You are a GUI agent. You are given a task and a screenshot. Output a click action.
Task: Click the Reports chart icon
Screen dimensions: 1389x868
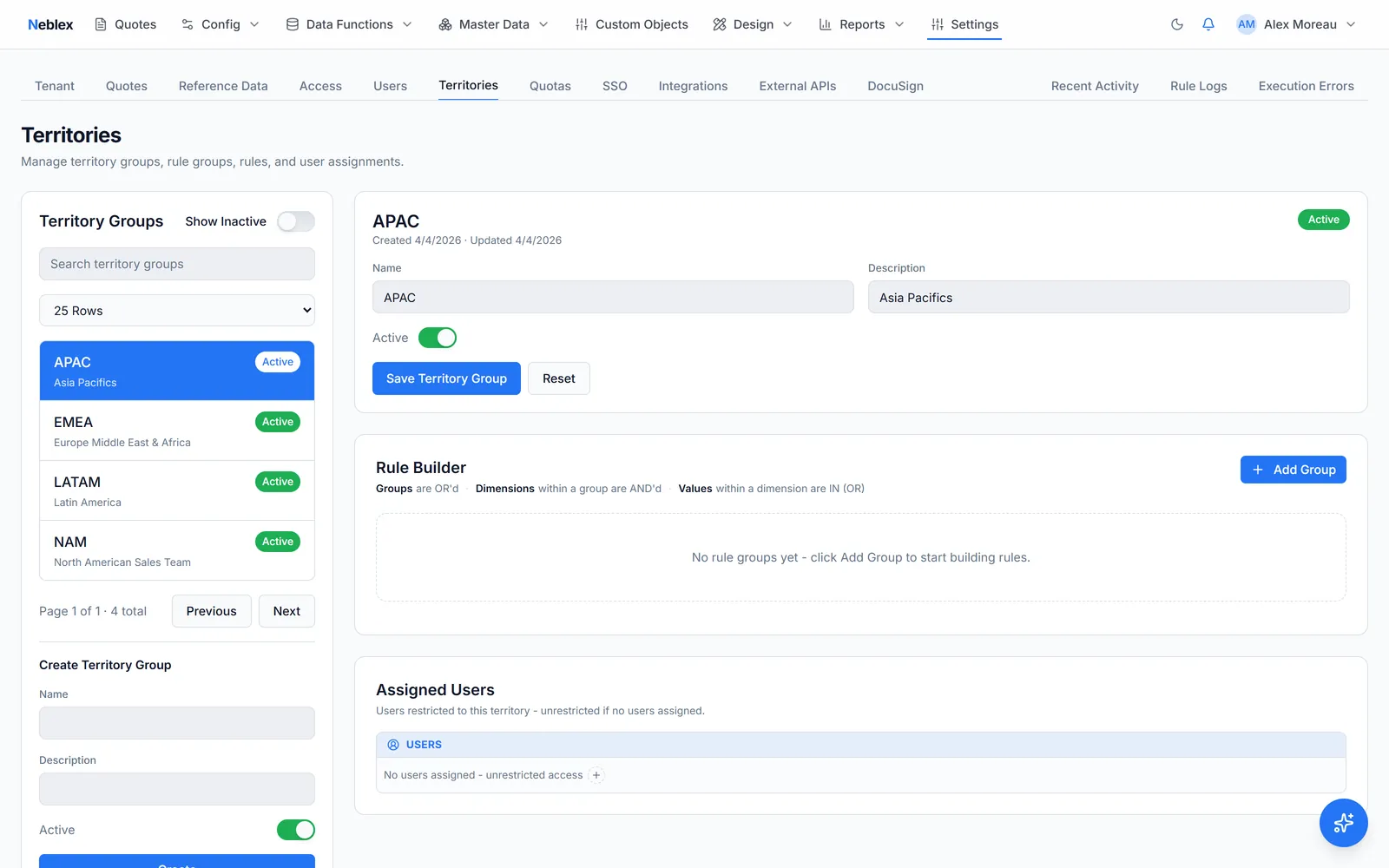point(826,24)
